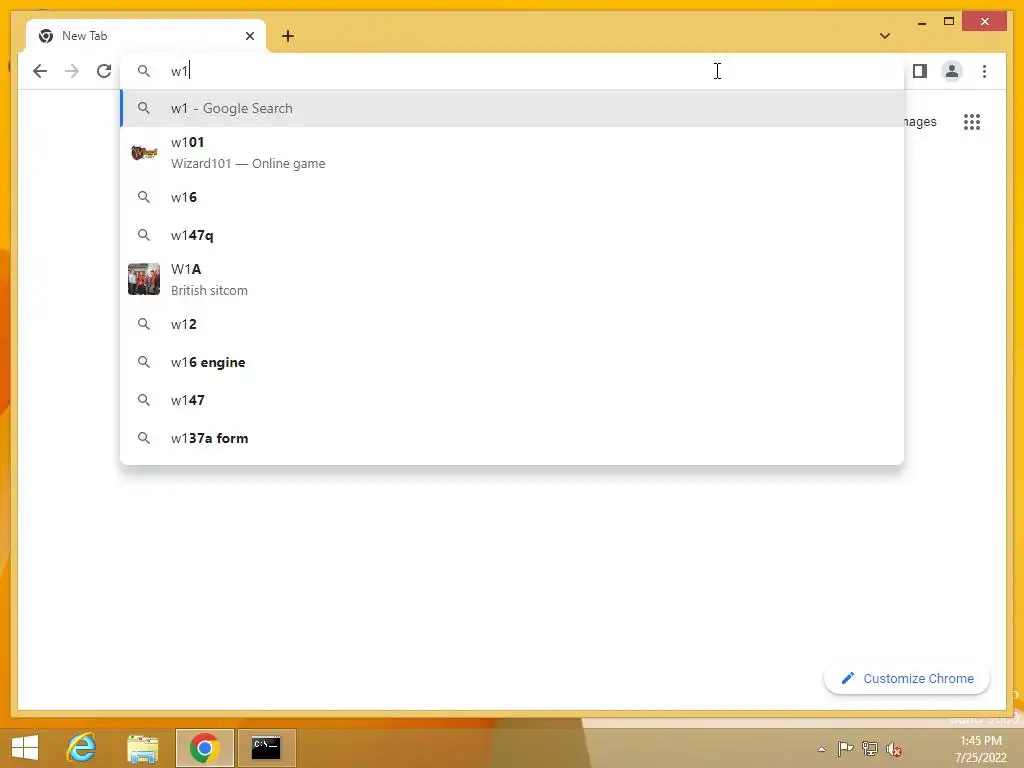Reload the page with refresh icon

[x=104, y=71]
